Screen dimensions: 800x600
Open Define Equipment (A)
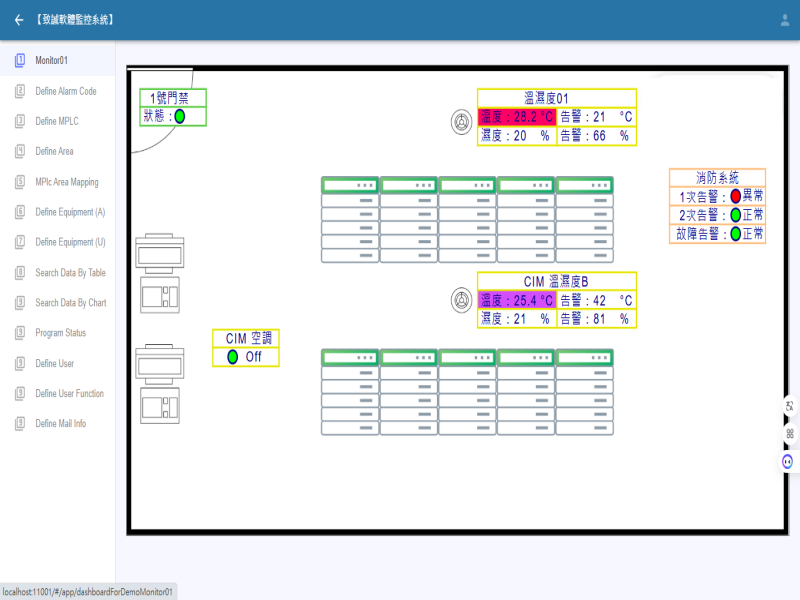pos(58,212)
